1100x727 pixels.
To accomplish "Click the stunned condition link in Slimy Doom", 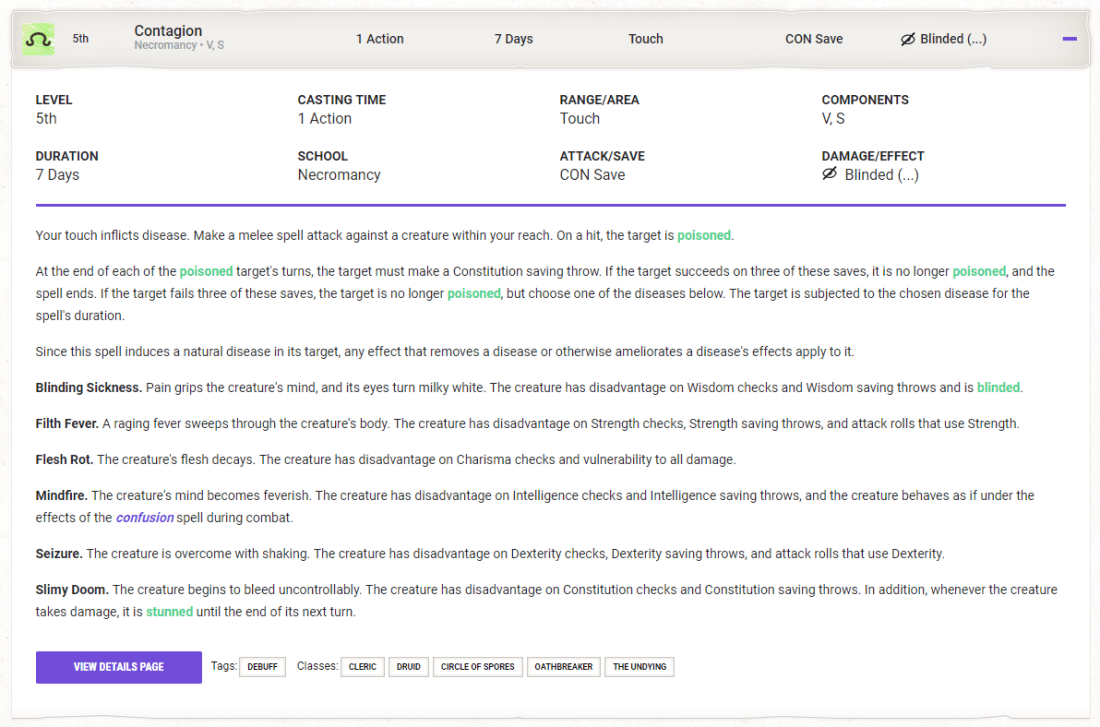I will [169, 612].
